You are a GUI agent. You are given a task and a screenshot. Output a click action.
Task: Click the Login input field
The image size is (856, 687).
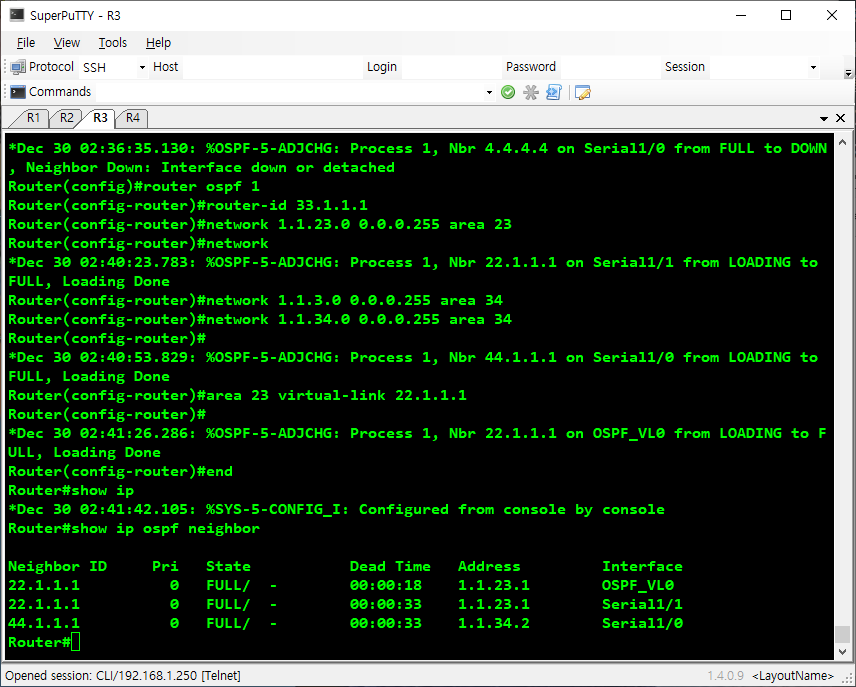point(450,67)
